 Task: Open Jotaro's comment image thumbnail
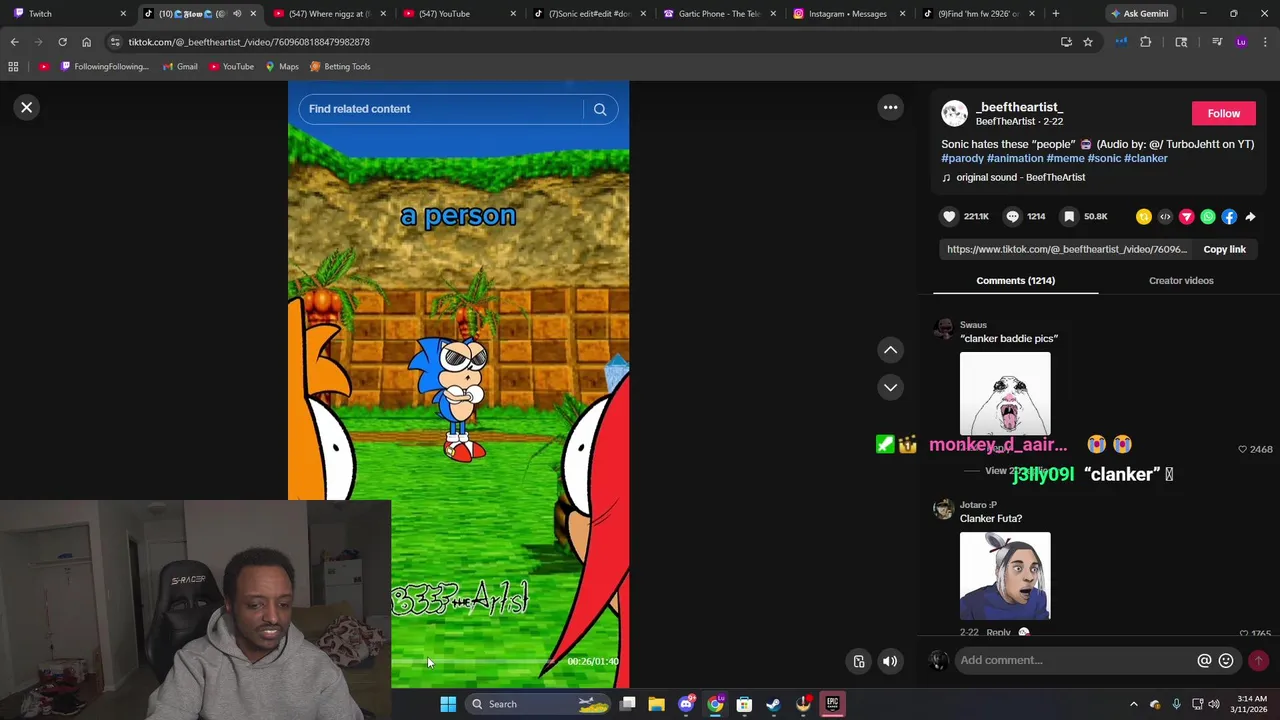click(1005, 576)
